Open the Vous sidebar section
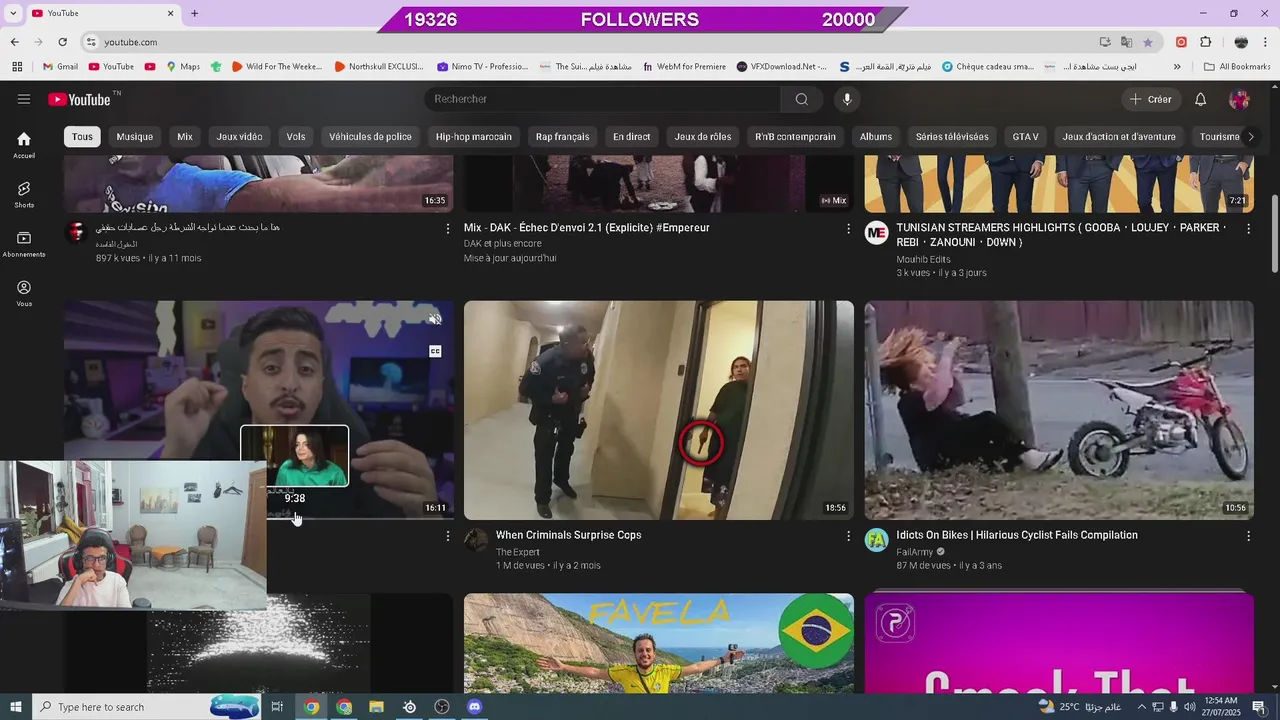Image resolution: width=1280 pixels, height=720 pixels. [x=24, y=293]
